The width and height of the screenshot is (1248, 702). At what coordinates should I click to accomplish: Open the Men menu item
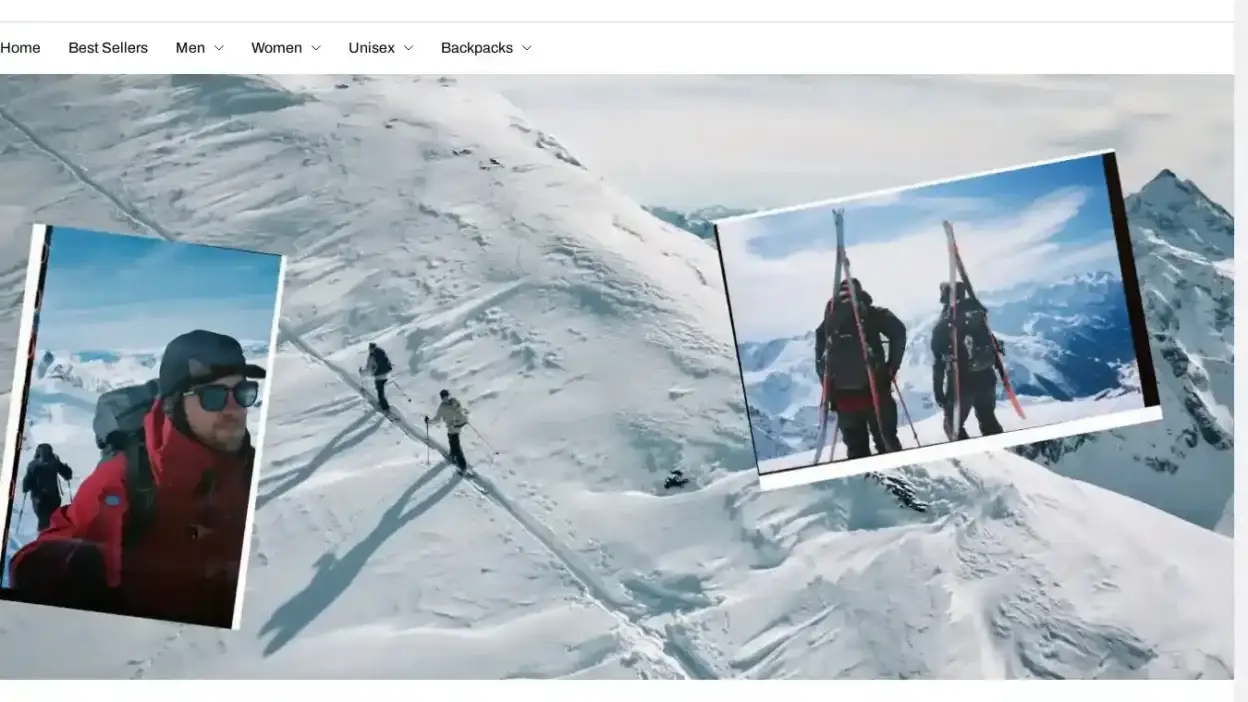[x=190, y=48]
